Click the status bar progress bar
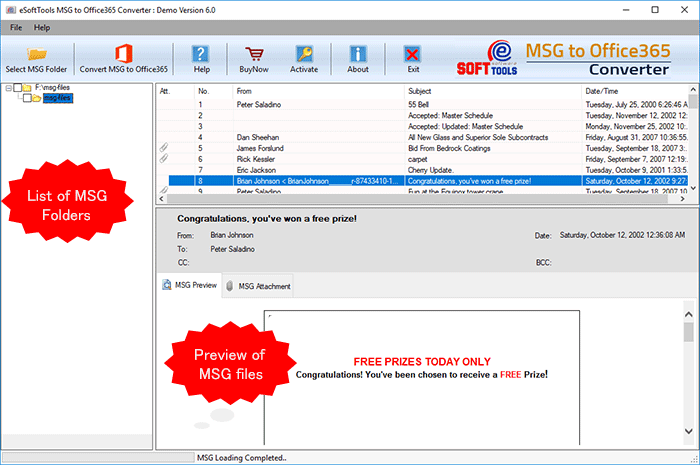Image resolution: width=700 pixels, height=465 pixels. click(x=98, y=457)
